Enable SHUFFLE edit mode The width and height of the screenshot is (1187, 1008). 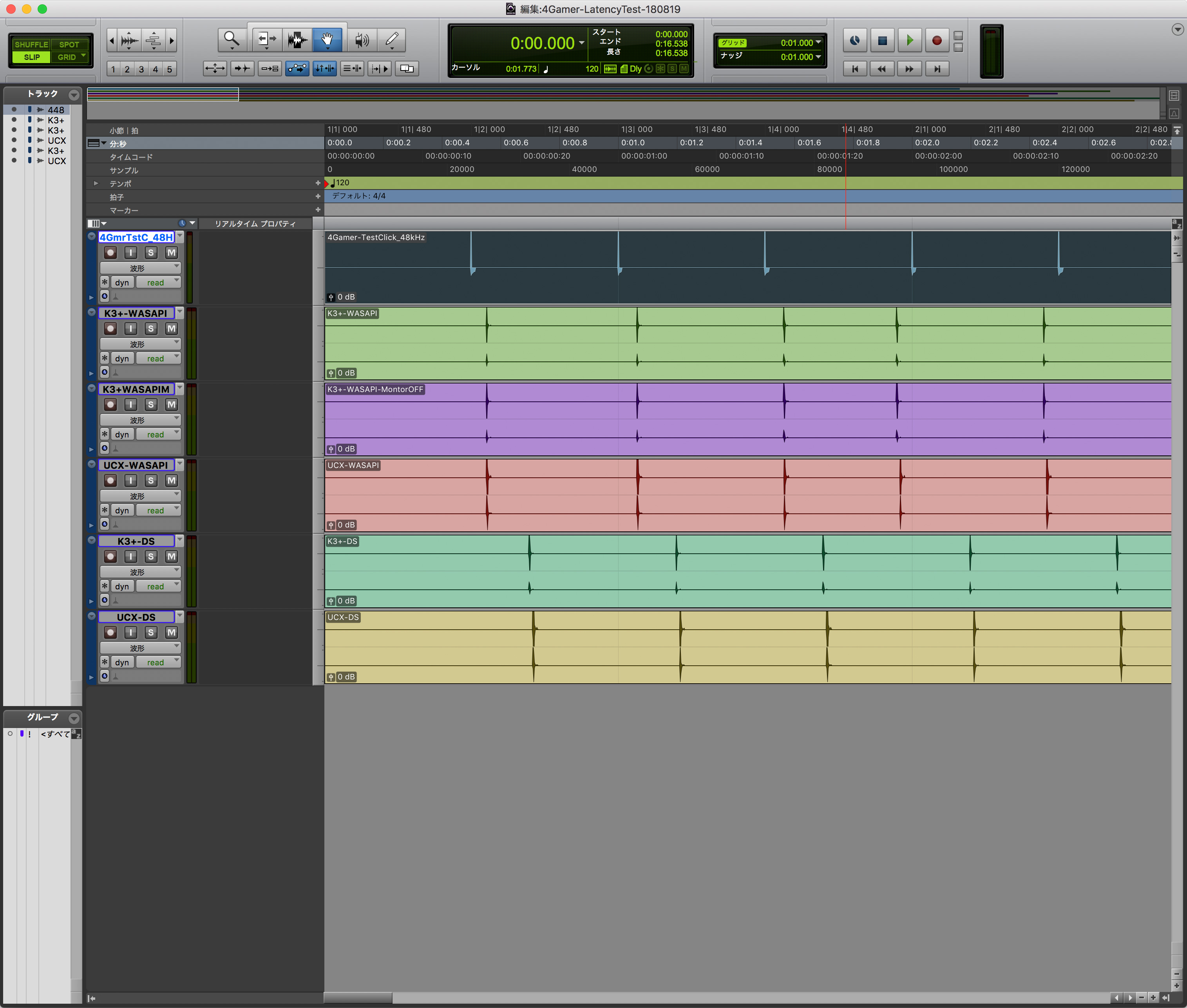pyautogui.click(x=31, y=45)
